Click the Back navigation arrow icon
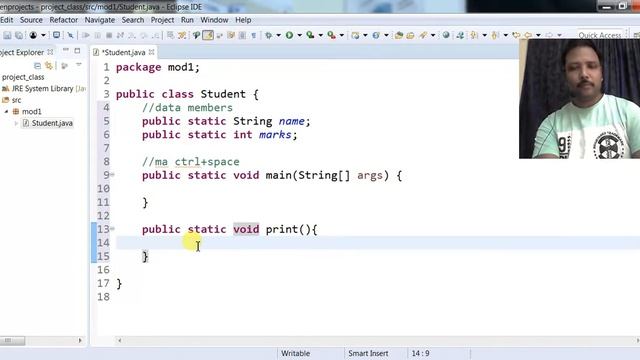This screenshot has height=360, width=640. pos(528,36)
